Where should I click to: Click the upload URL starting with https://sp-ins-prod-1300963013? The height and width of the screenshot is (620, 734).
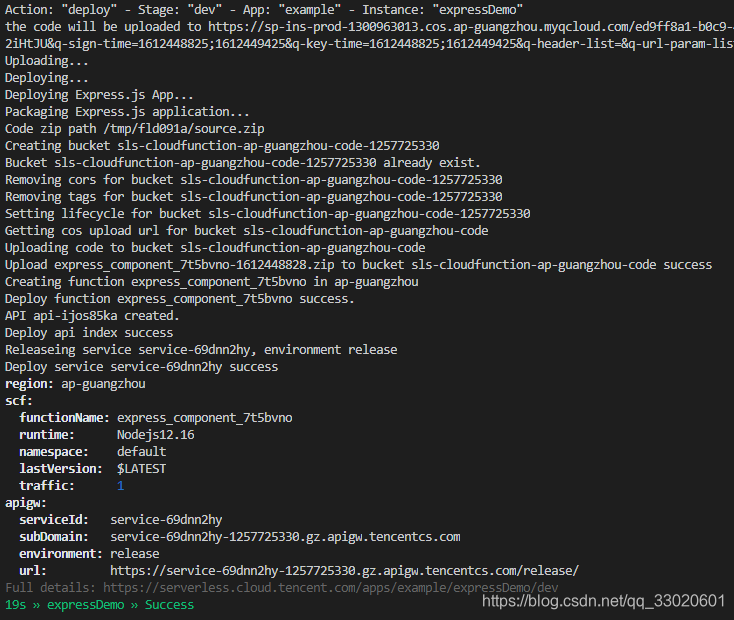coord(471,27)
